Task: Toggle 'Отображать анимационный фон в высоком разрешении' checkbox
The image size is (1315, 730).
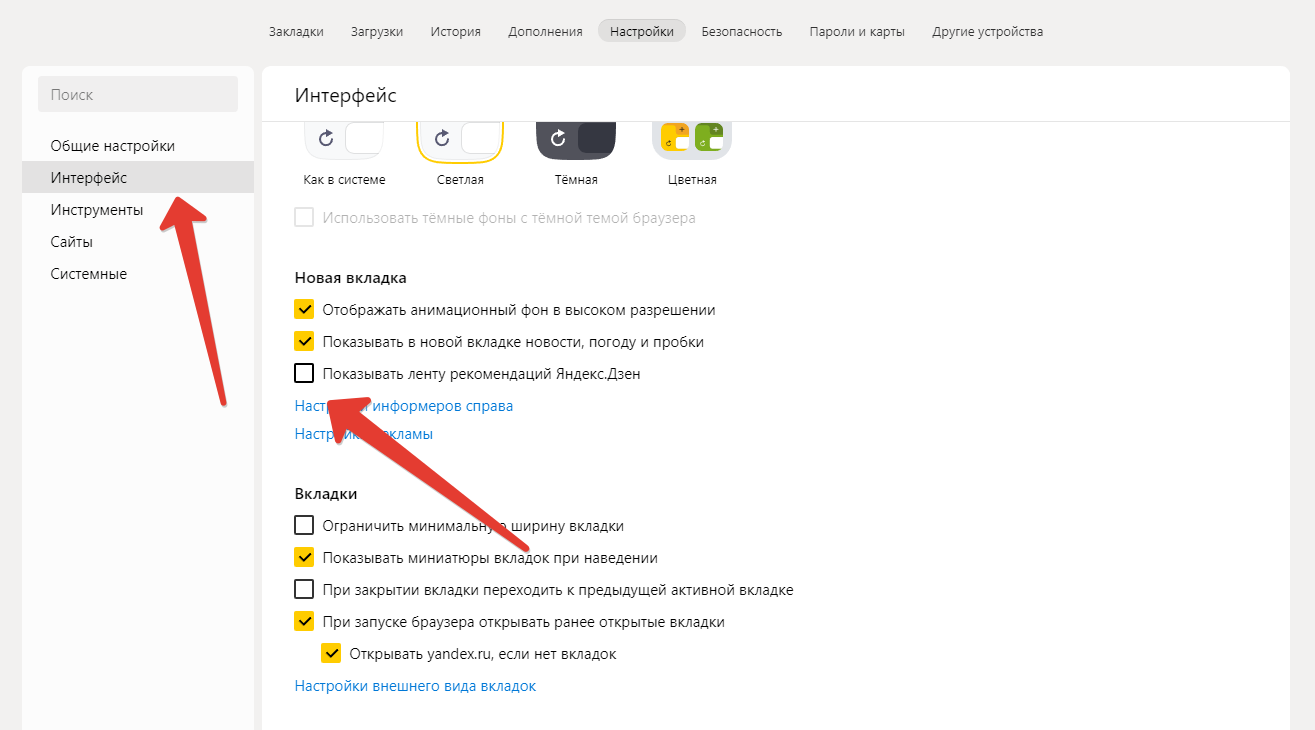Action: click(305, 310)
